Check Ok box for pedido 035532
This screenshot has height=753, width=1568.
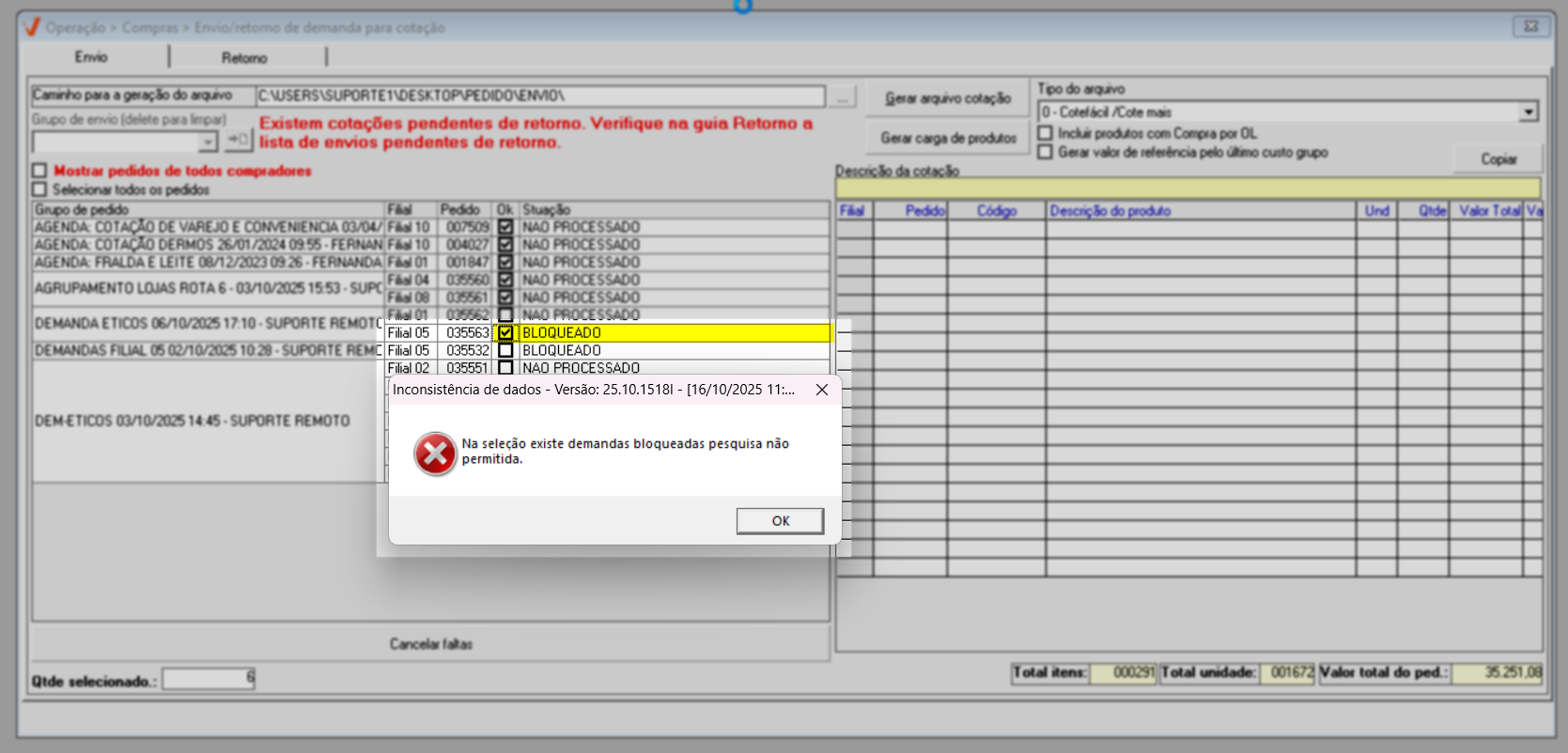505,350
